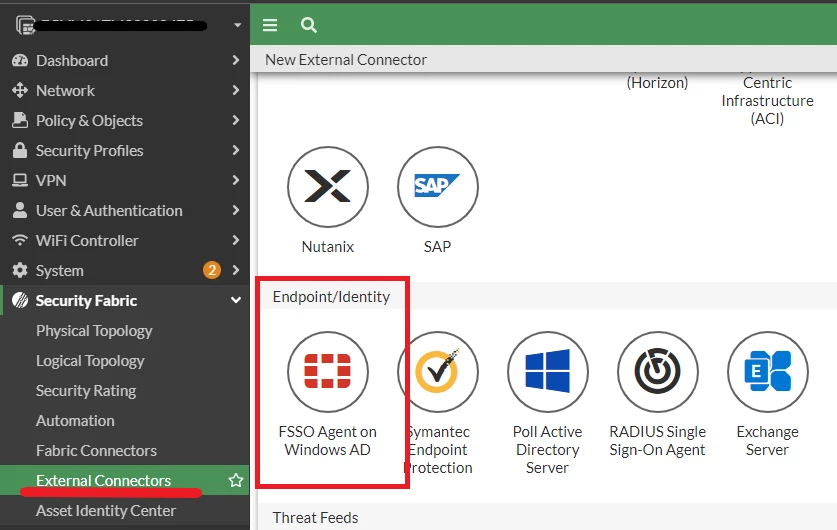Open the hamburger menu toggle
This screenshot has width=837, height=530.
pos(270,25)
